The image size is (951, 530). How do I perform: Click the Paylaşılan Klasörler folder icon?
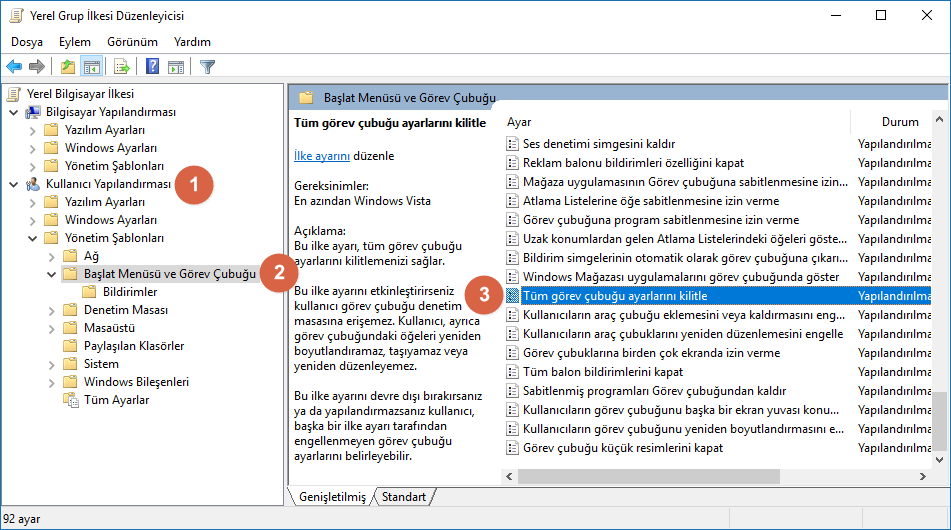pos(71,346)
